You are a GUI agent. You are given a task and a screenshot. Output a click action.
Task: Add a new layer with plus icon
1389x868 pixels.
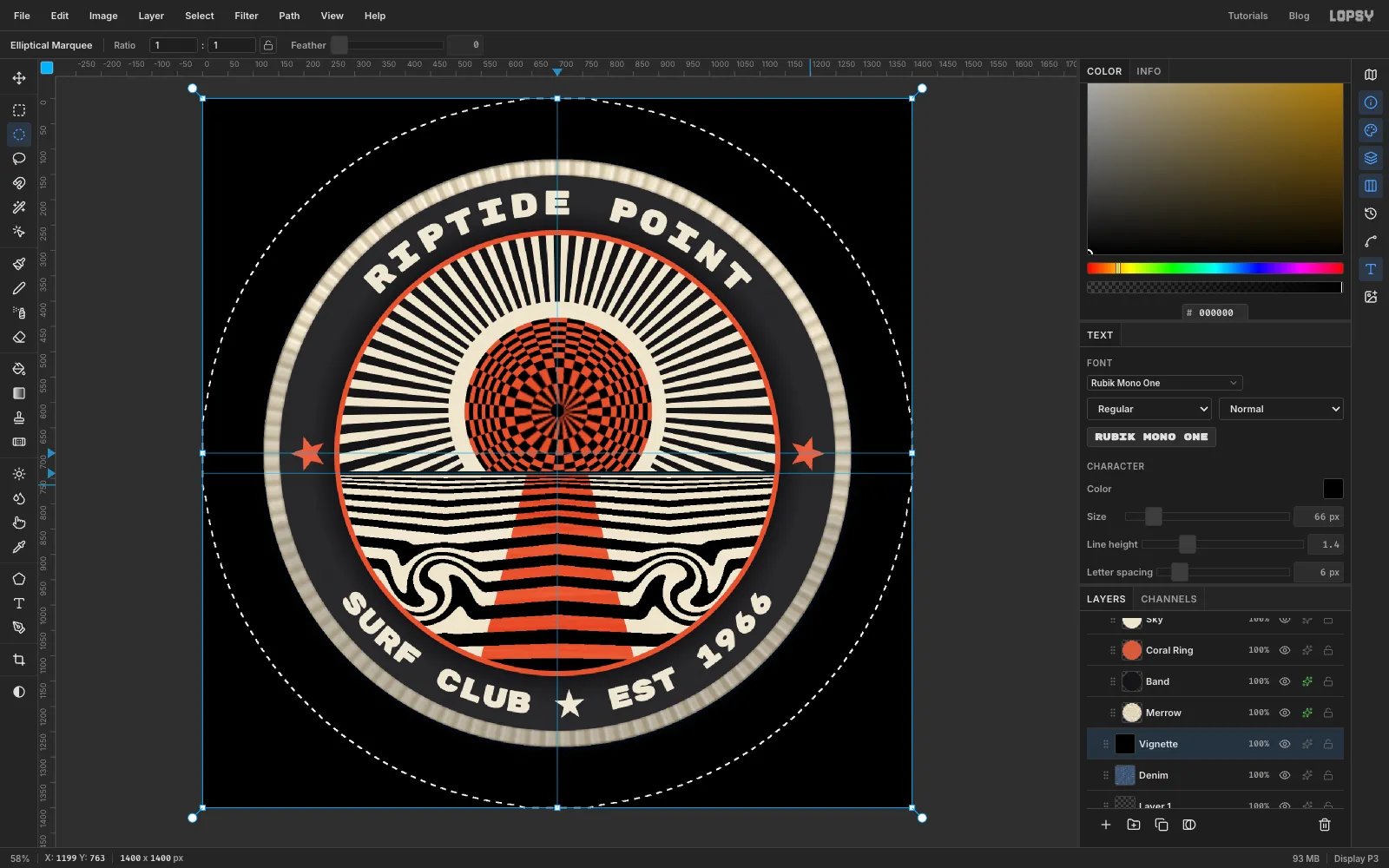pos(1106,825)
